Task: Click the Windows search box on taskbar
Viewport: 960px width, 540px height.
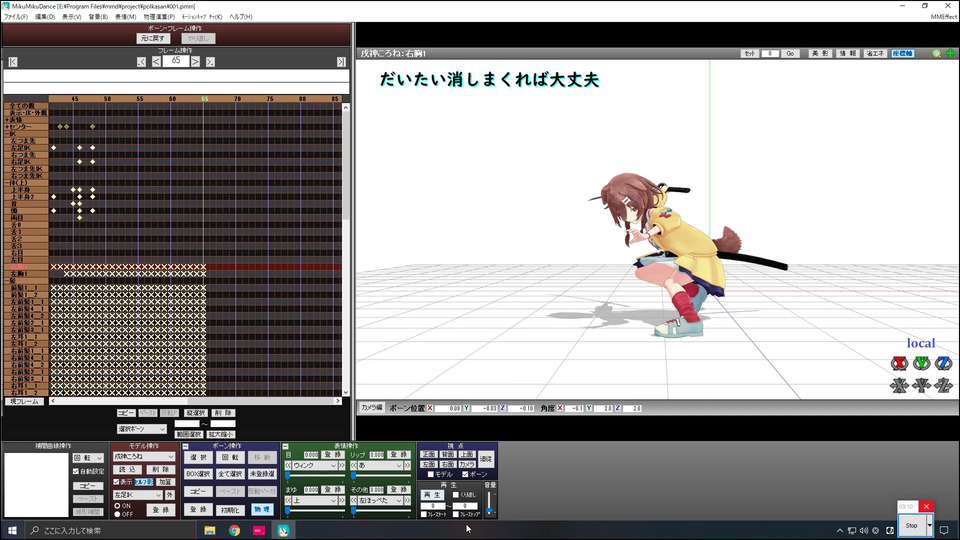Action: (110, 530)
